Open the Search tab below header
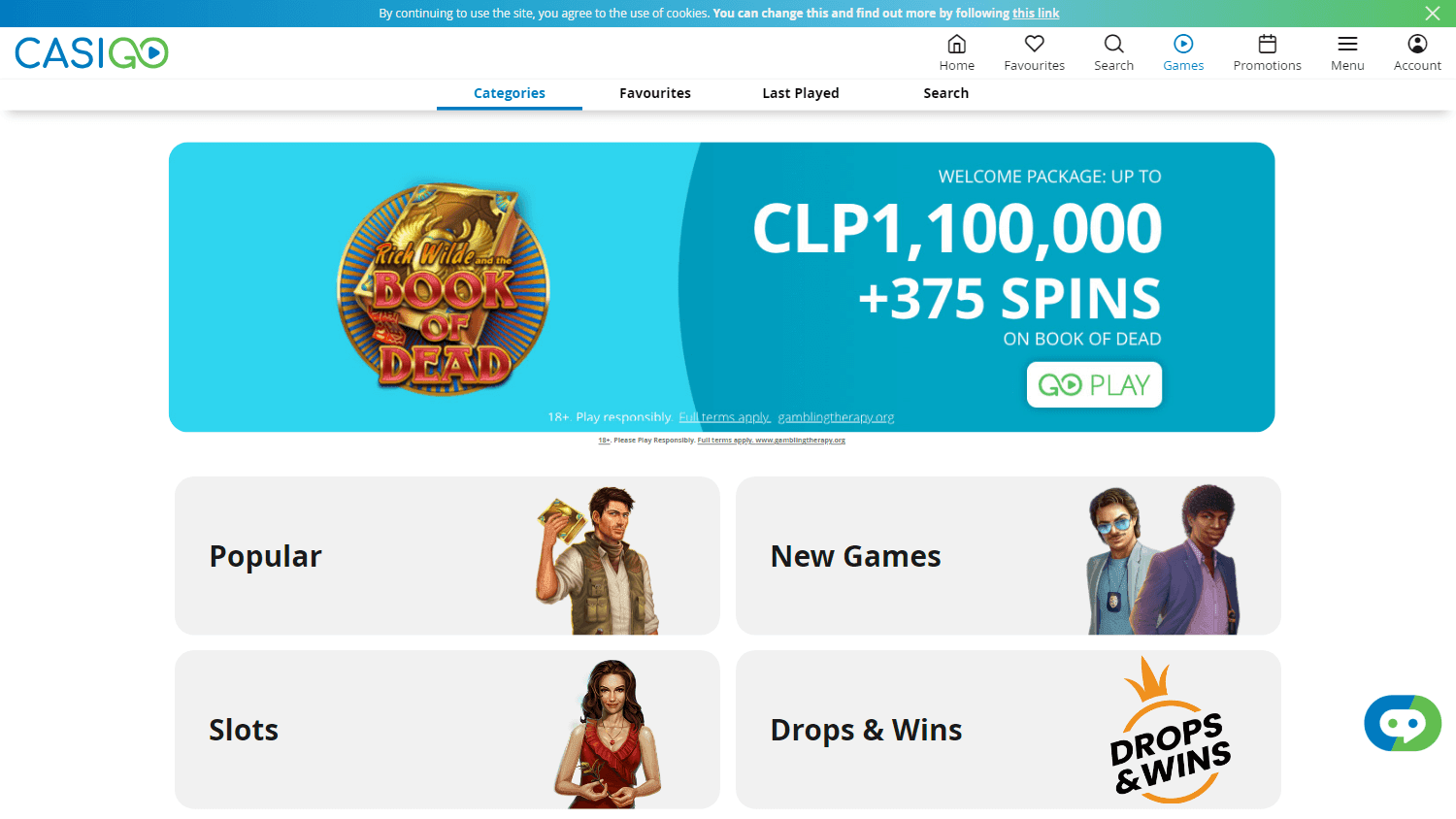This screenshot has width=1456, height=819. point(946,93)
